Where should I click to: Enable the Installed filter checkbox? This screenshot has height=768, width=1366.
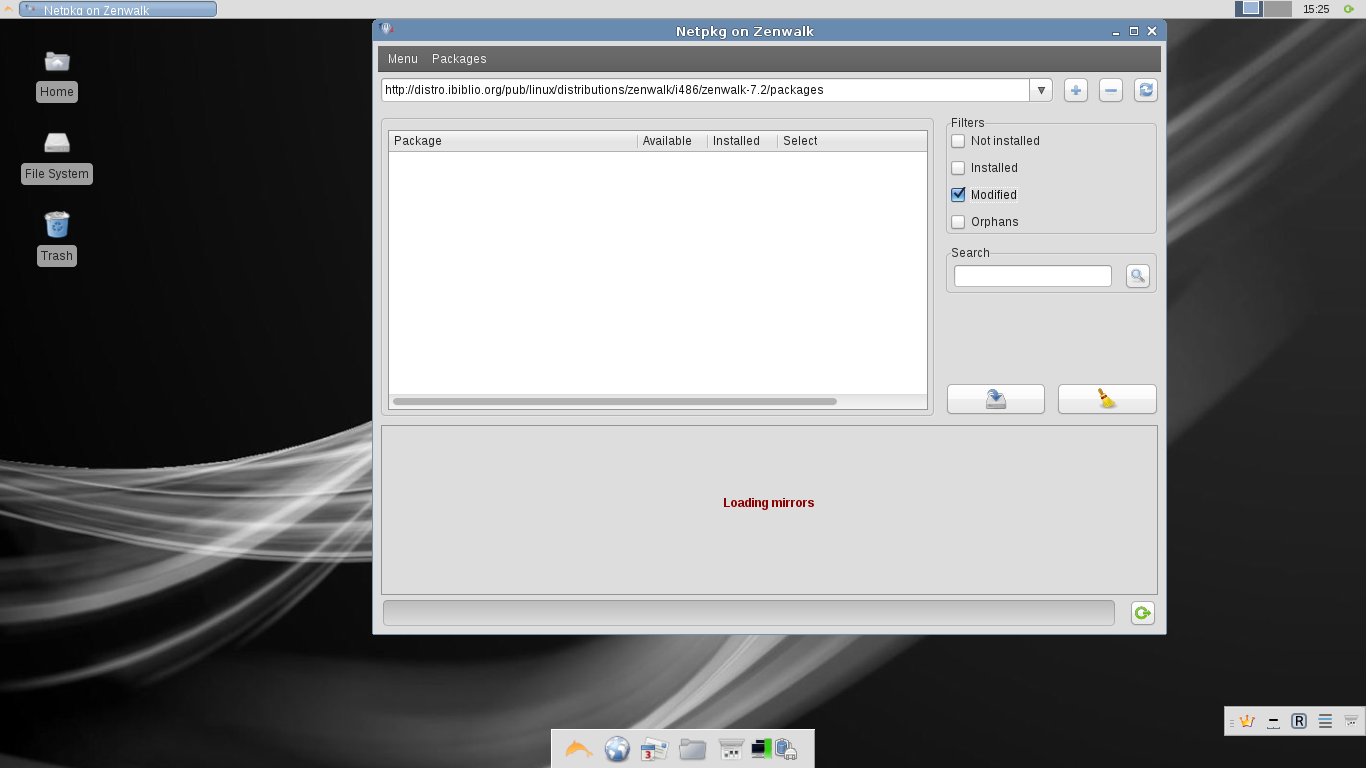click(x=958, y=168)
